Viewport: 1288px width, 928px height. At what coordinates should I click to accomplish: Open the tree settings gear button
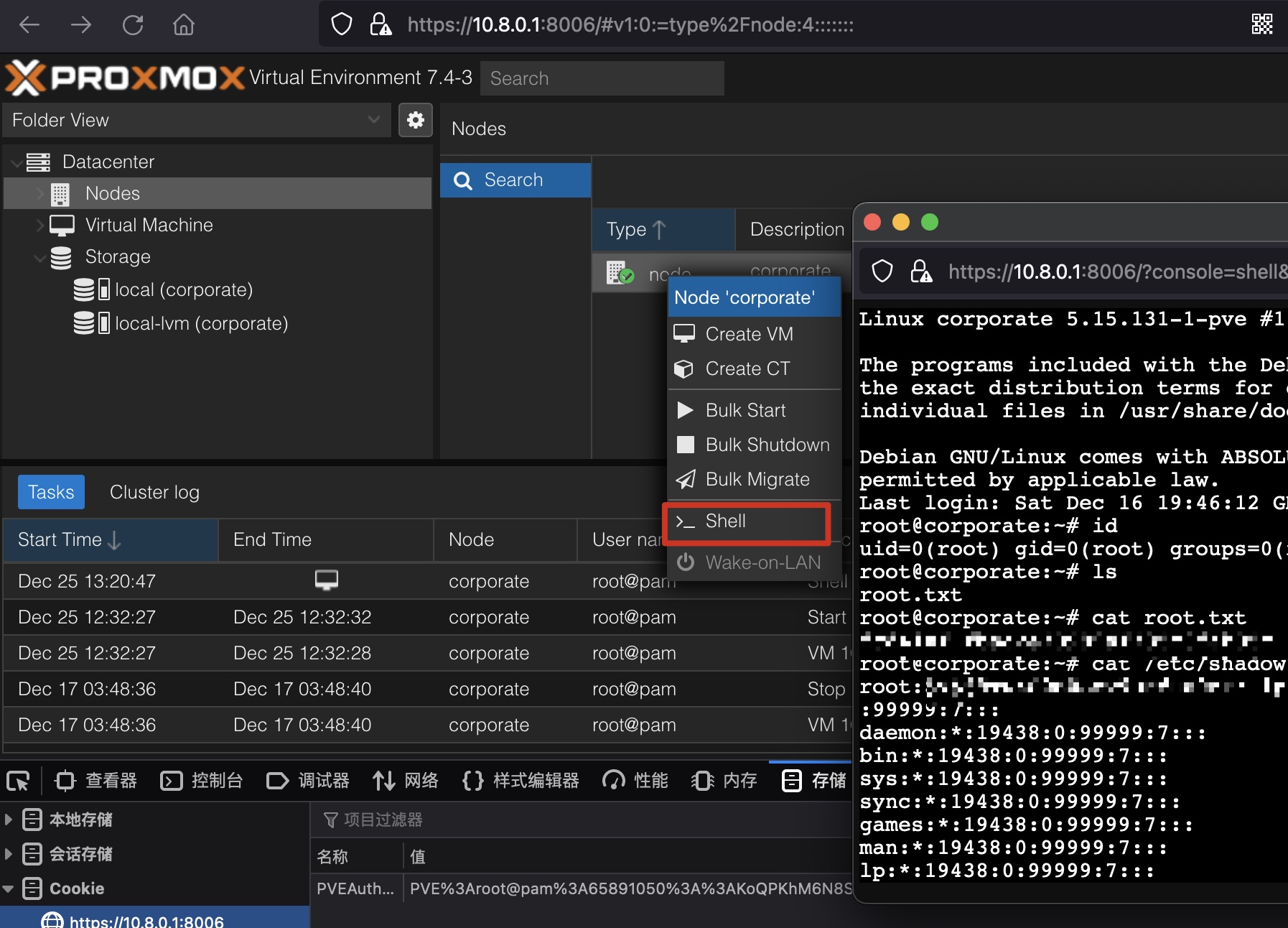[416, 119]
